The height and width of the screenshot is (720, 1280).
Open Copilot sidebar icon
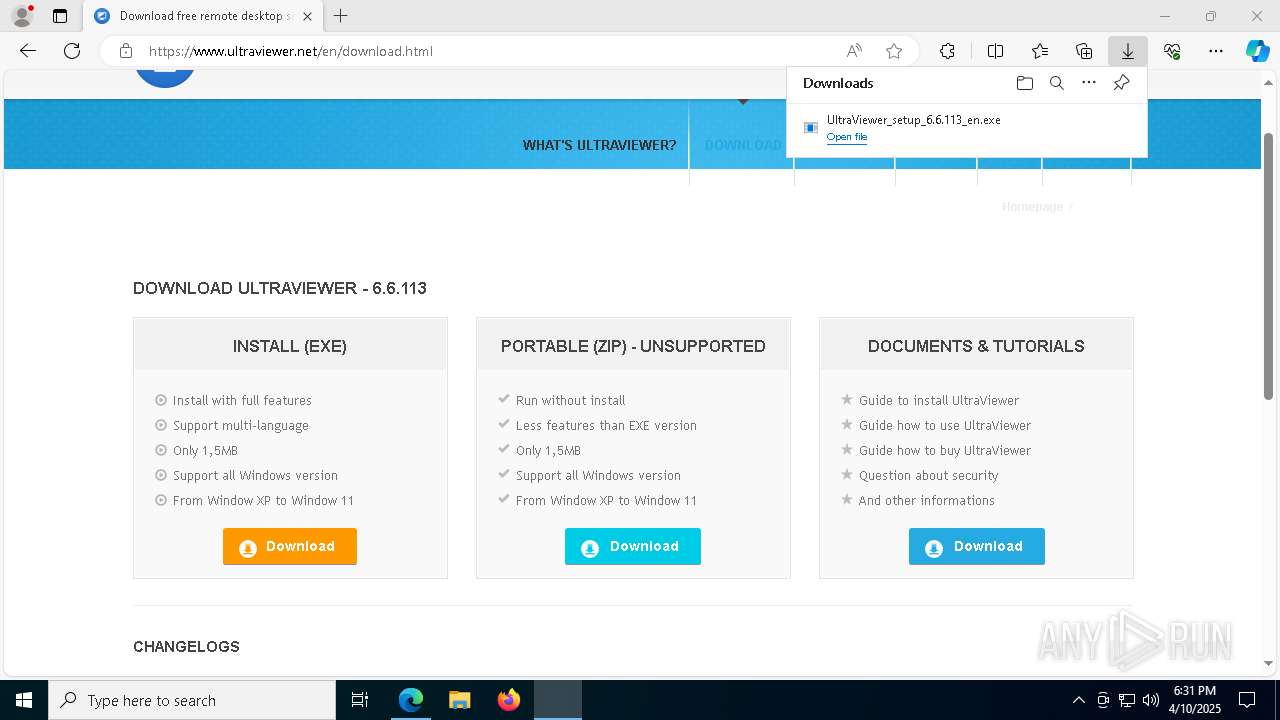click(1258, 51)
